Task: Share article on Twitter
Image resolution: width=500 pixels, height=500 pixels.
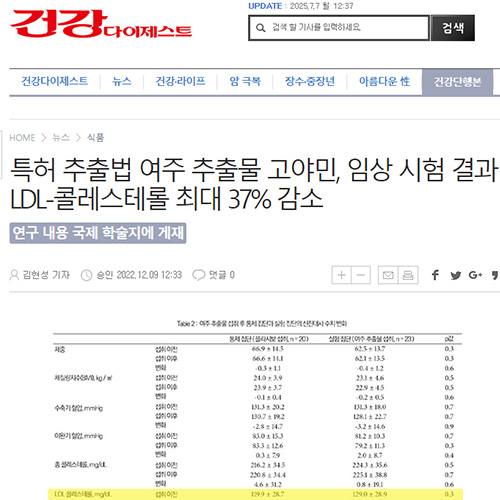Action: [x=455, y=275]
